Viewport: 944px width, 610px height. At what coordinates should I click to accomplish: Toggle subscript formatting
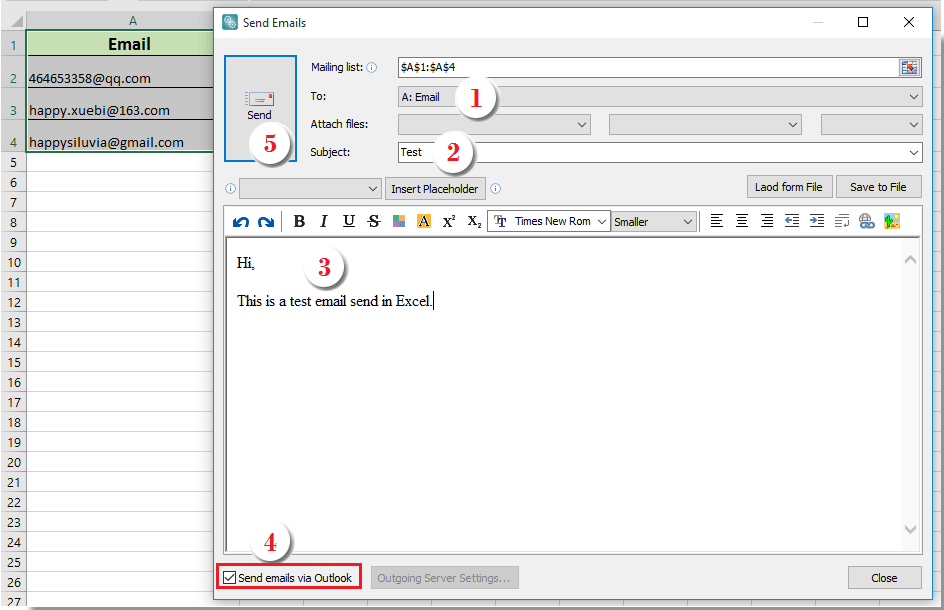tap(473, 221)
